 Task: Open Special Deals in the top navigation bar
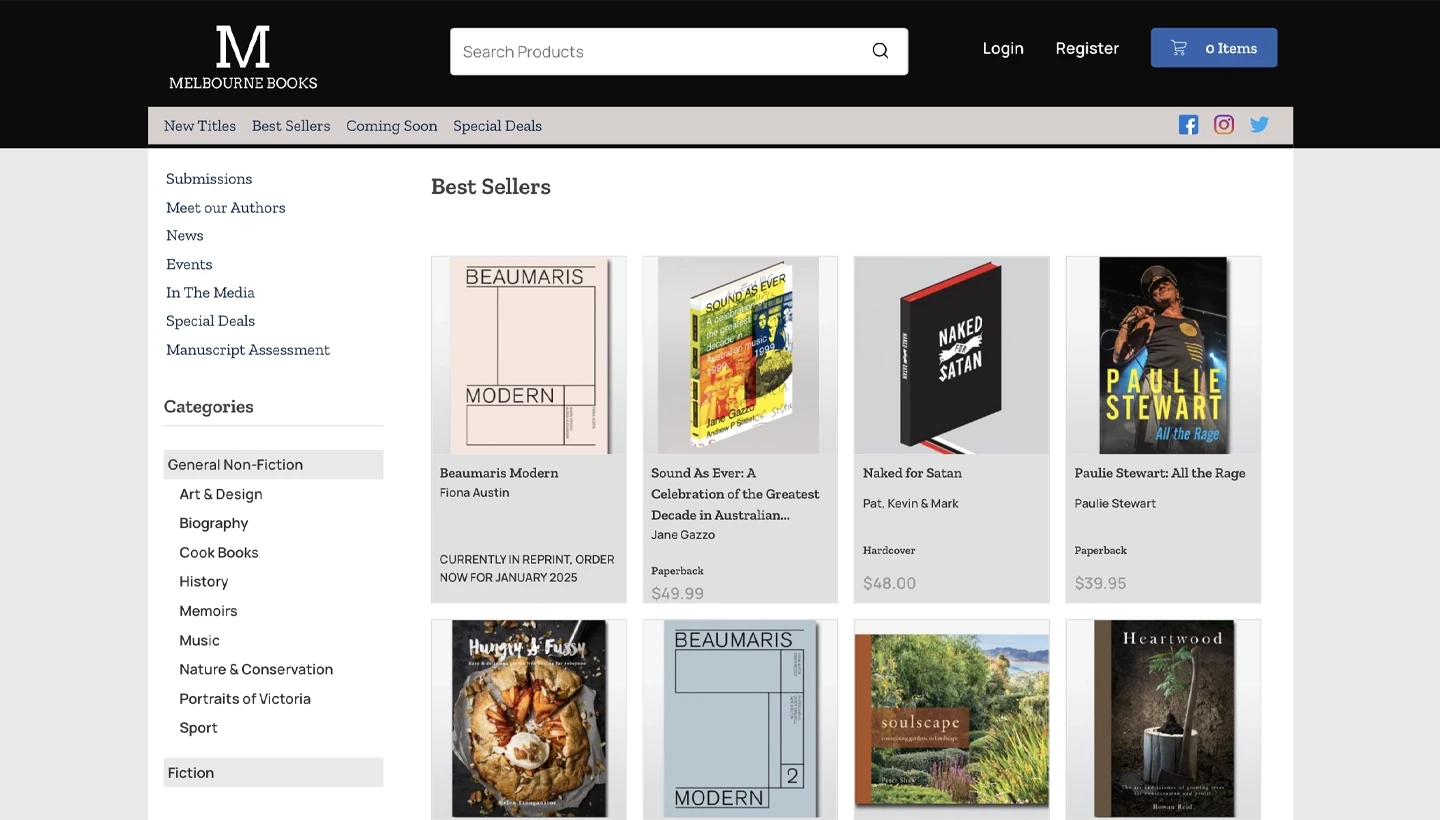click(x=497, y=126)
